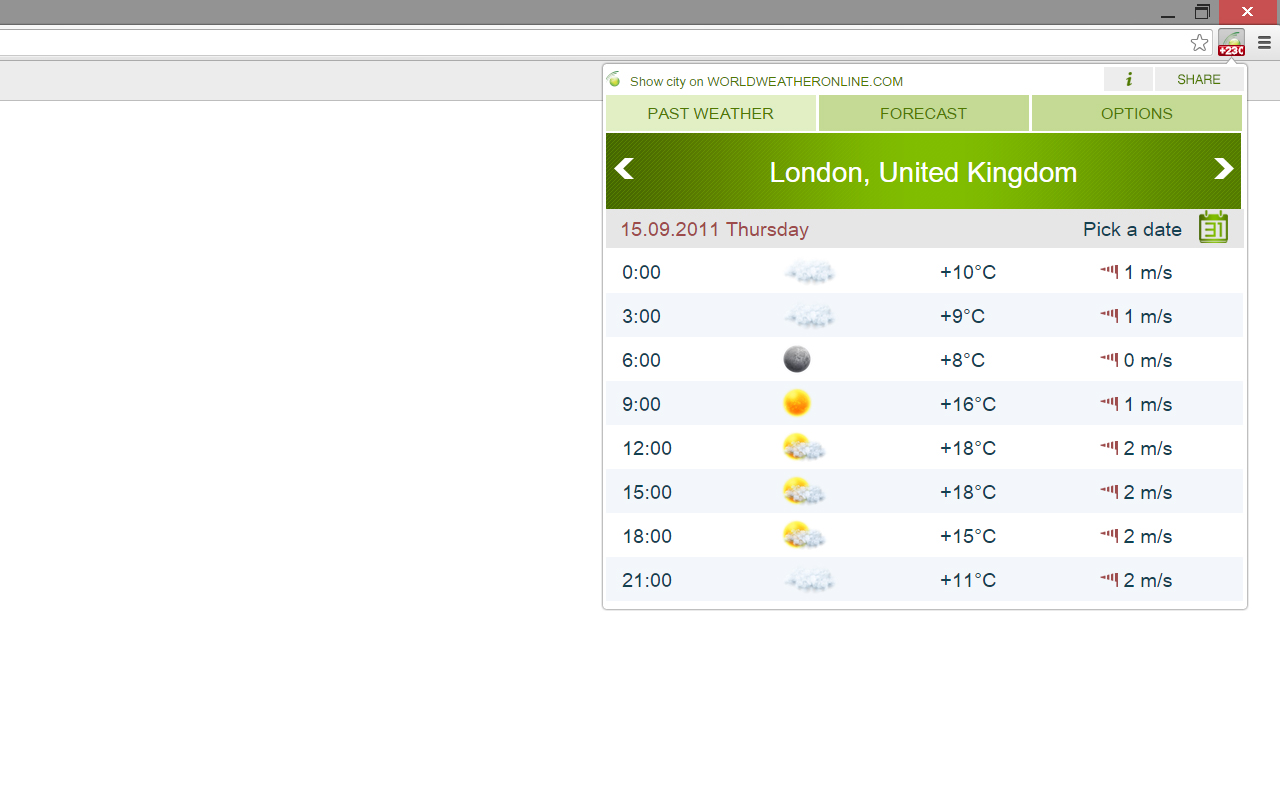This screenshot has height=800, width=1280.
Task: Navigate to next city with right arrow
Action: point(1224,169)
